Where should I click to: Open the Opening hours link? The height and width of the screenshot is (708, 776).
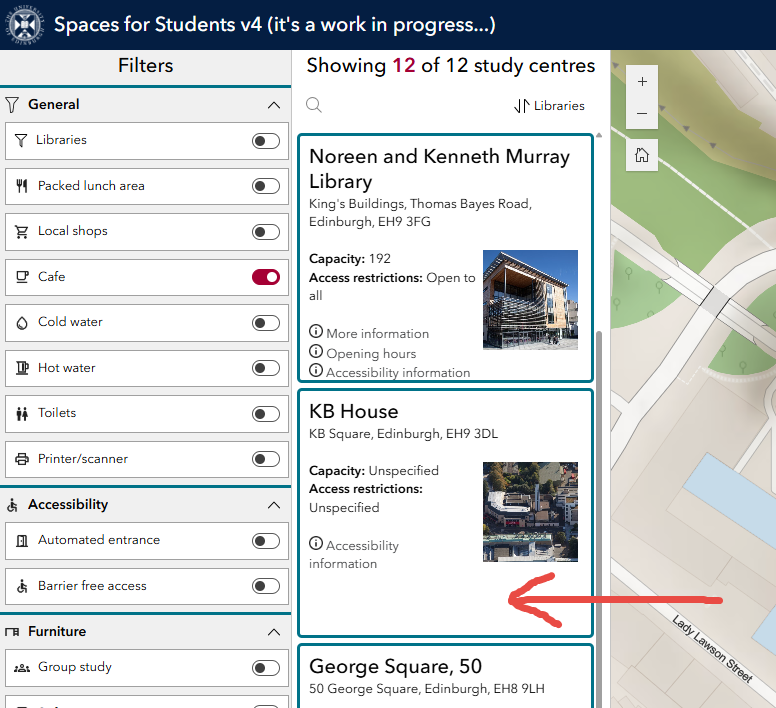pyautogui.click(x=371, y=354)
